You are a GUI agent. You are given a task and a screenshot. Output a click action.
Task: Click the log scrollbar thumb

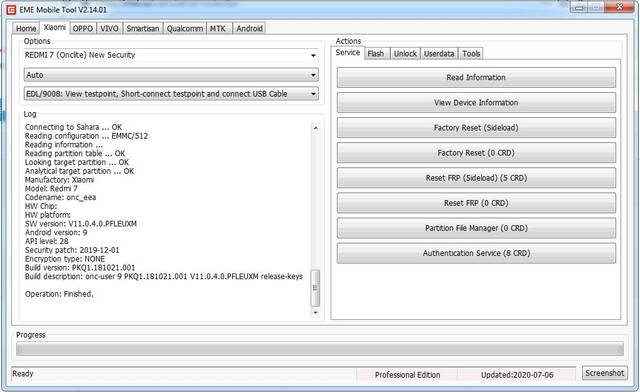pyautogui.click(x=315, y=288)
